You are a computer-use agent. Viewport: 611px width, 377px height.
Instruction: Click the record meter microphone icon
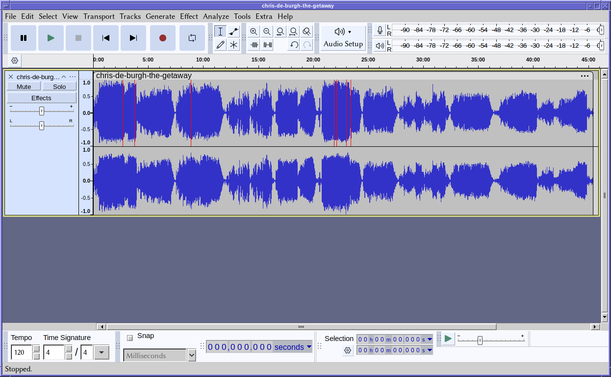click(380, 30)
